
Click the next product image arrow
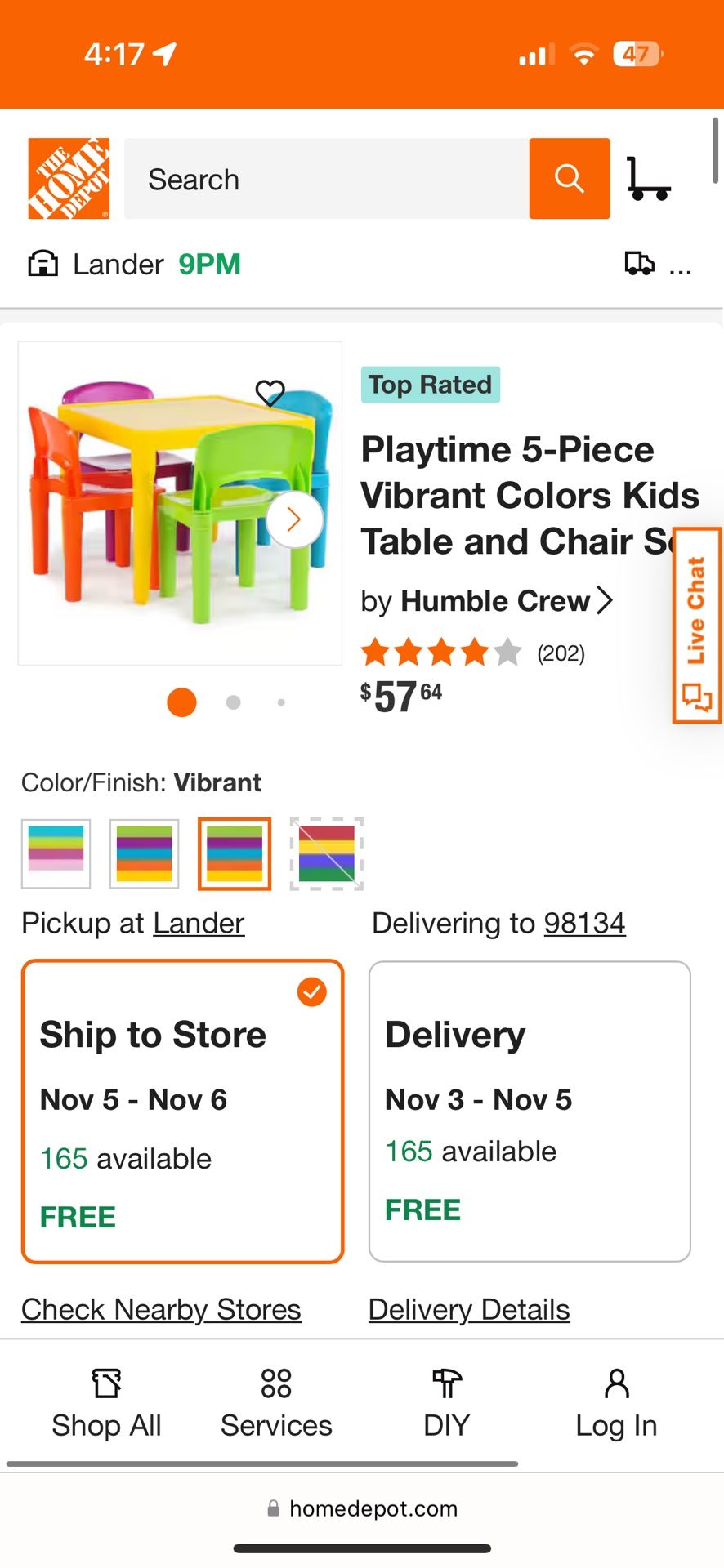[293, 519]
